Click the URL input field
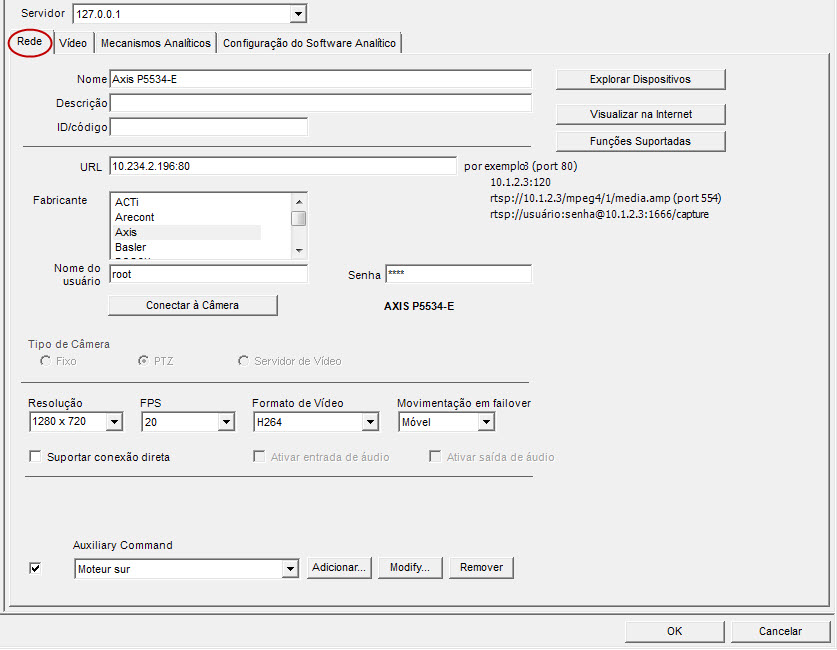This screenshot has width=837, height=650. [283, 166]
